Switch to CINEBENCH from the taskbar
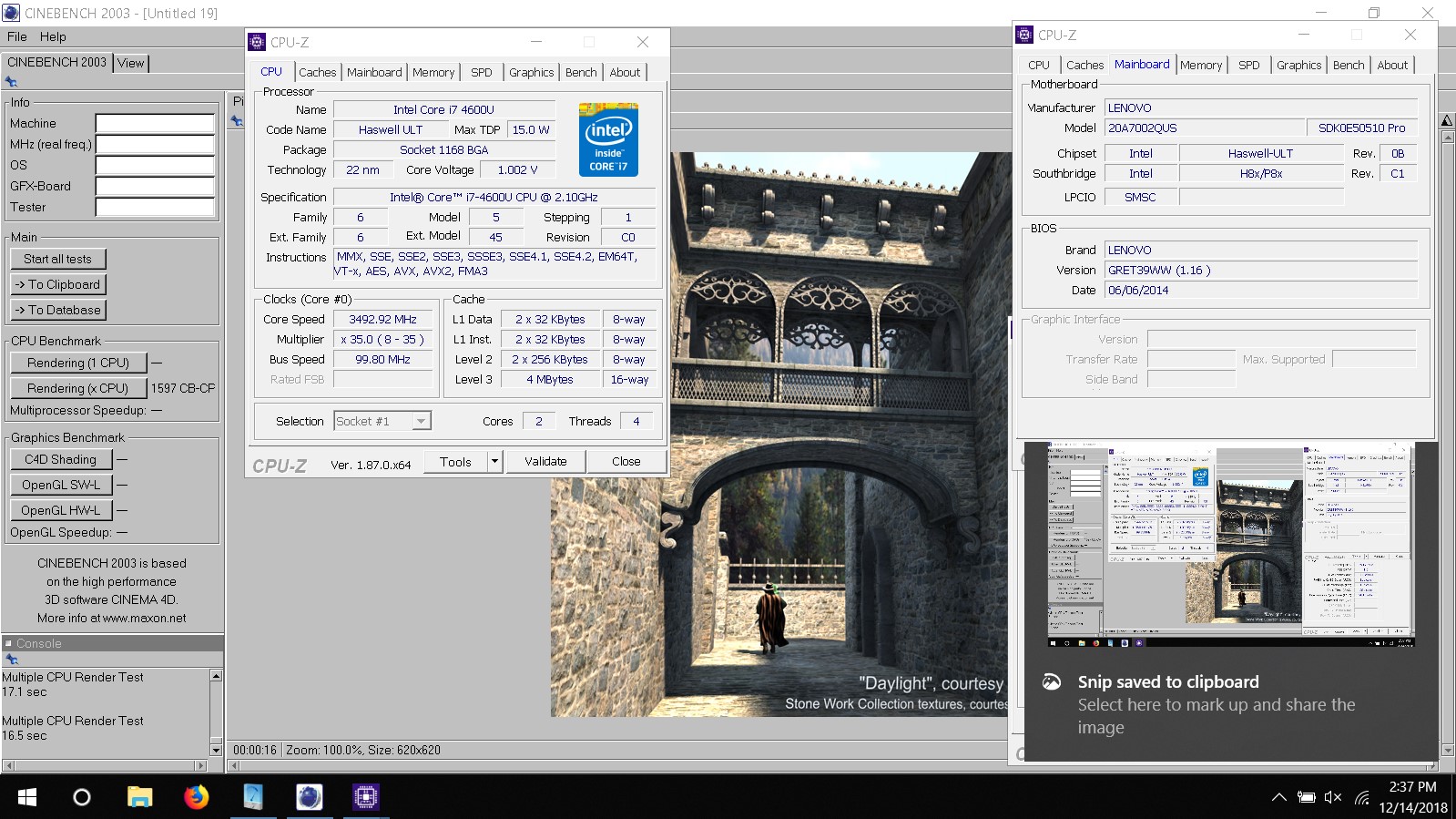The image size is (1456, 819). 309,797
